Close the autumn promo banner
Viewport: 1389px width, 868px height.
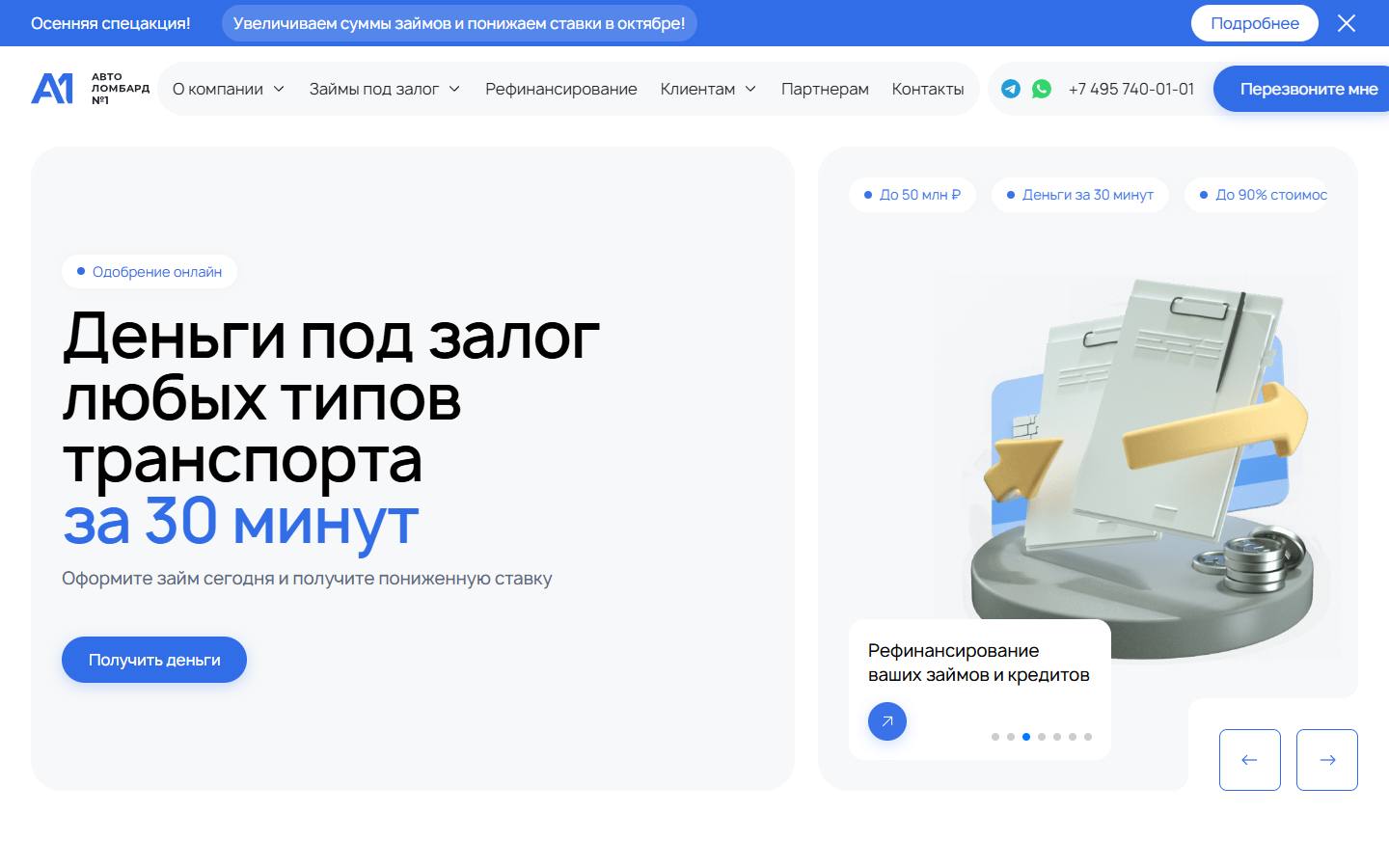(1347, 23)
